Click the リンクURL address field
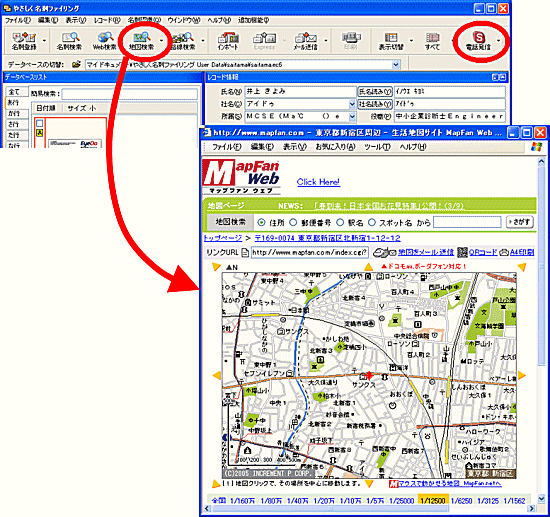 click(x=309, y=253)
